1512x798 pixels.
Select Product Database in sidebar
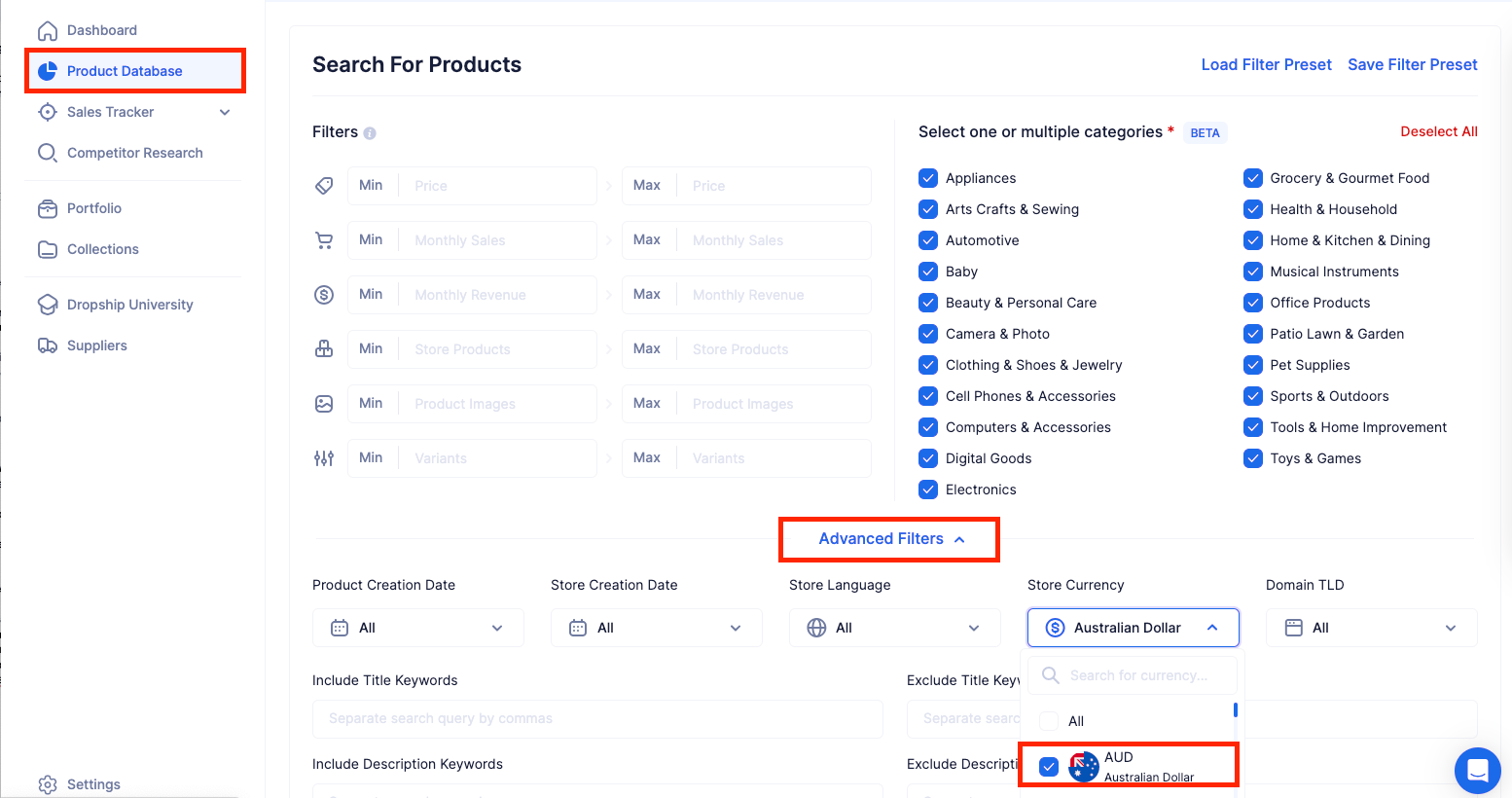[x=125, y=71]
